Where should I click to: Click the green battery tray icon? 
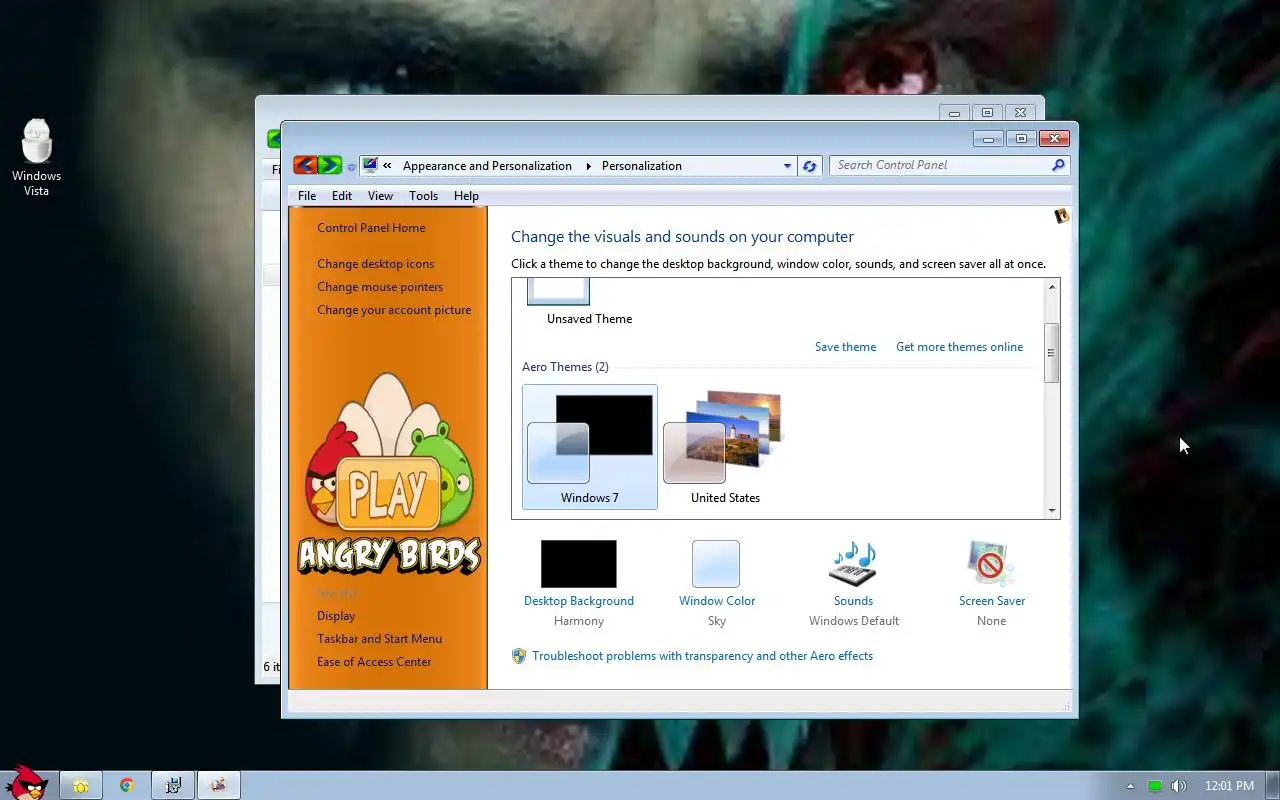(1155, 786)
